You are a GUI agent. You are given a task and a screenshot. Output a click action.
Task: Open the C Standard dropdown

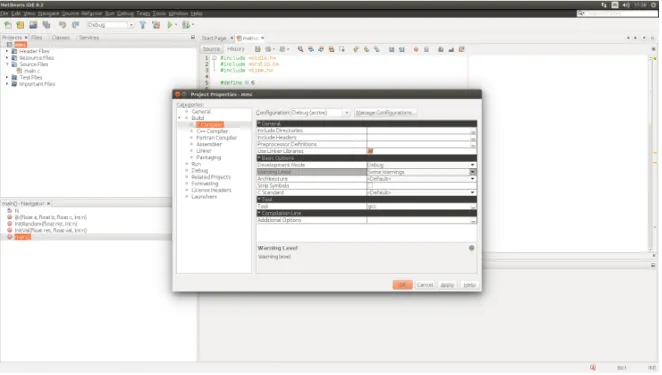coord(421,193)
